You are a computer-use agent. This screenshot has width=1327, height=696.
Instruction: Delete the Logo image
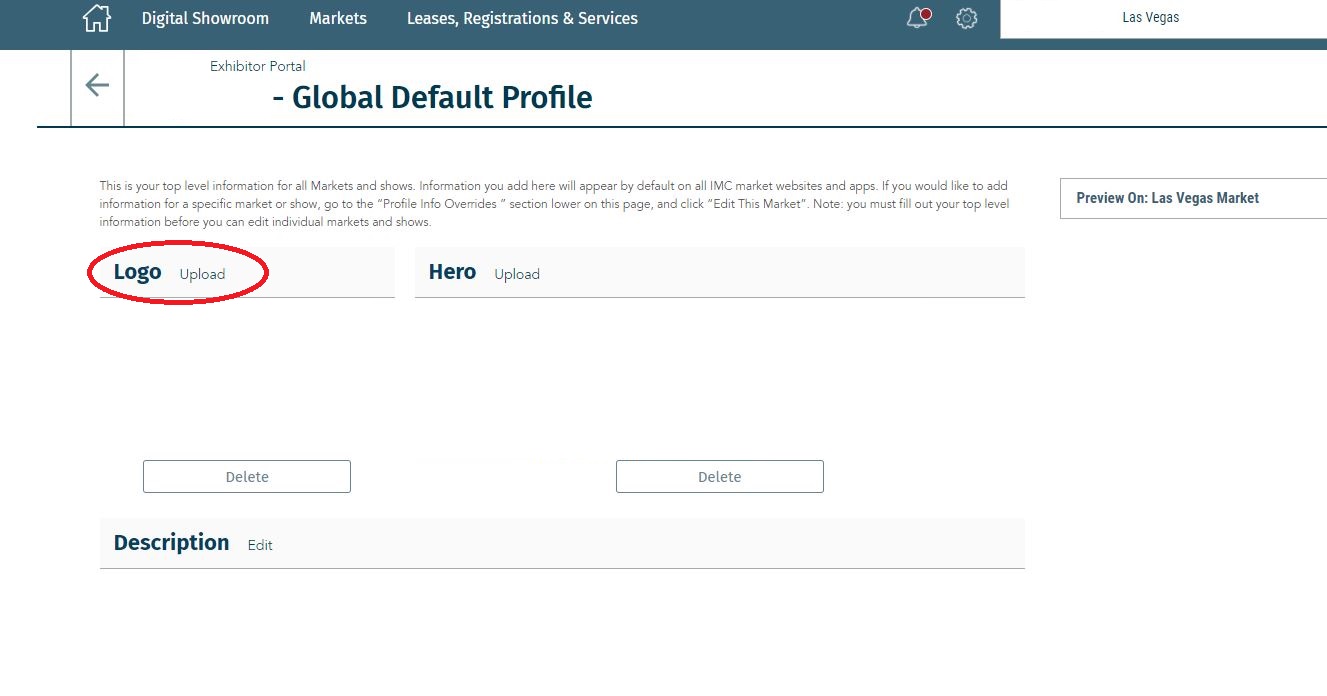[247, 477]
